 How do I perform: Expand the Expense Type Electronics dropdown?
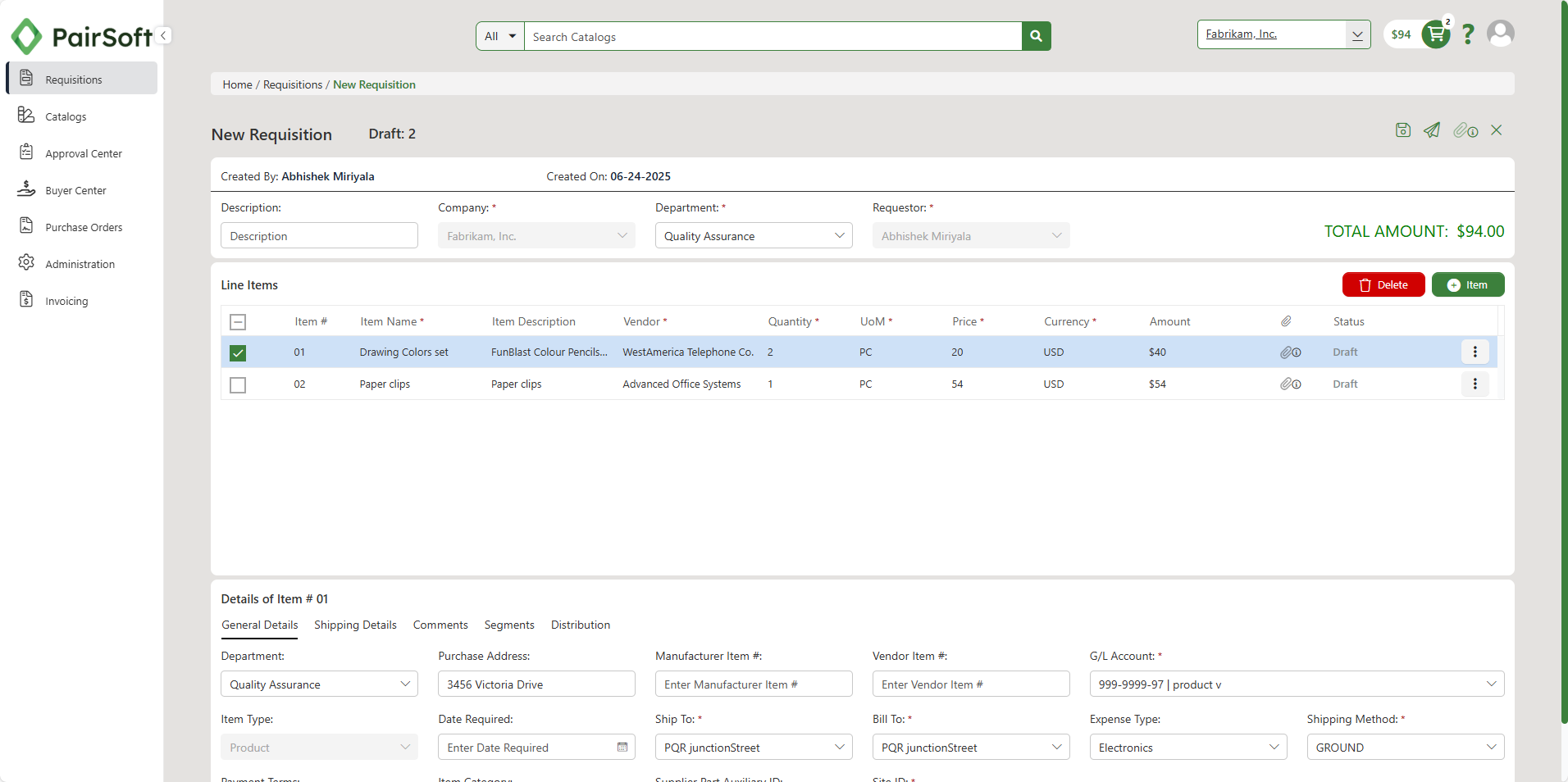click(x=1188, y=748)
